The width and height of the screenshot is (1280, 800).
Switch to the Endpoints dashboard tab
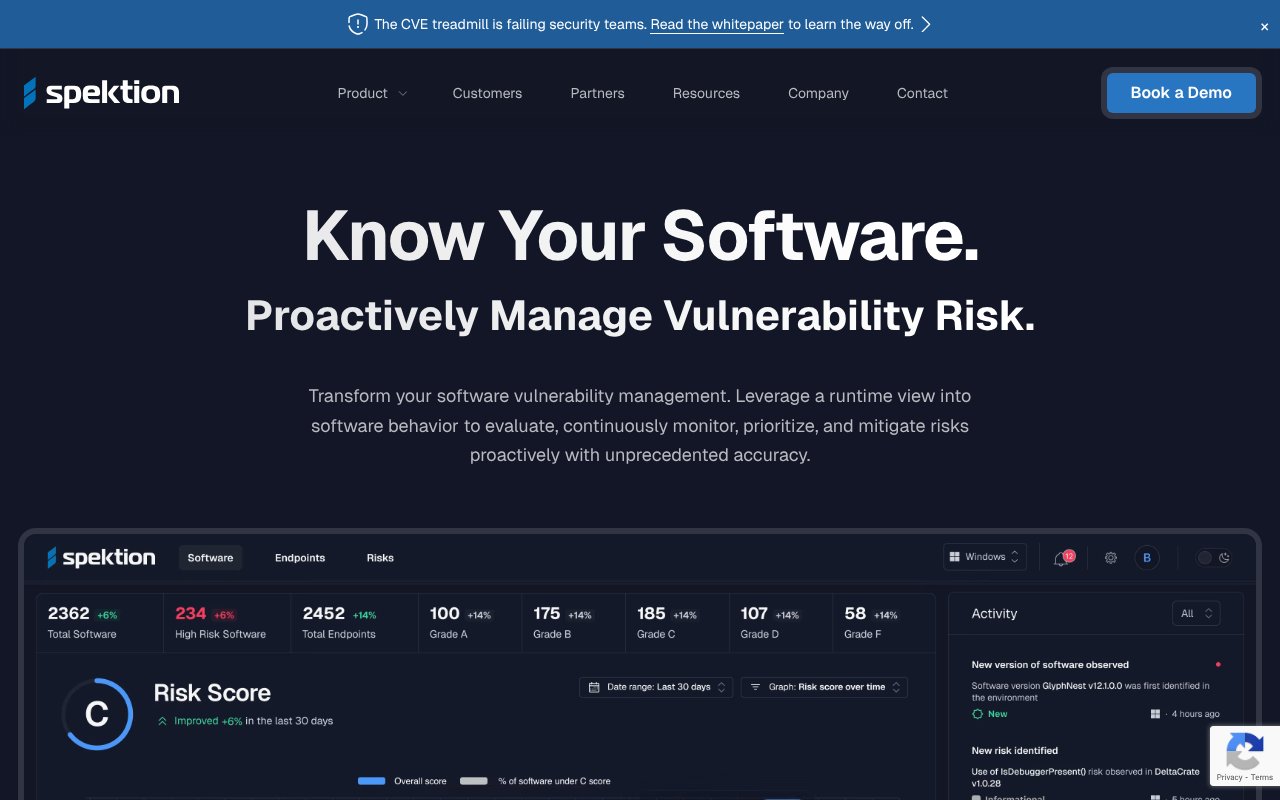pos(300,558)
